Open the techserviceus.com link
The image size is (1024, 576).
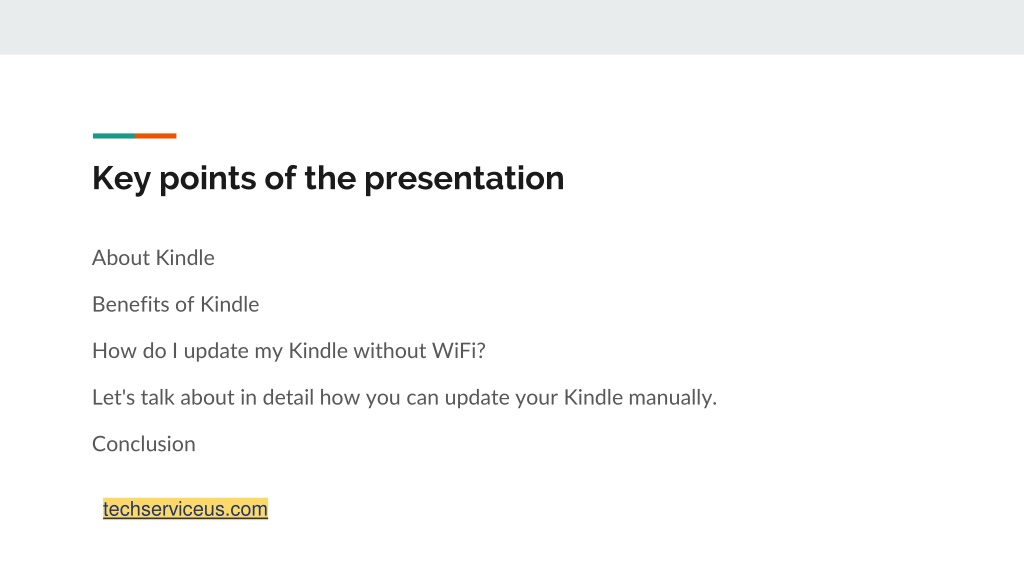click(185, 509)
